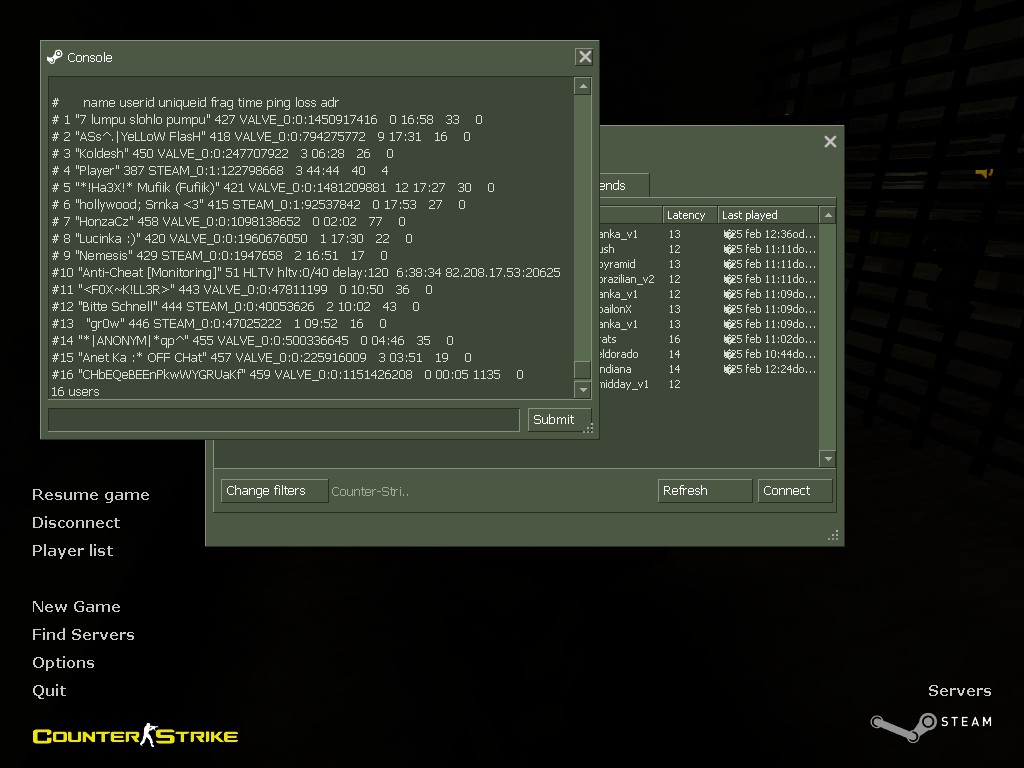Image resolution: width=1024 pixels, height=768 pixels.
Task: Click the "16 users" console line
Action: 75,391
